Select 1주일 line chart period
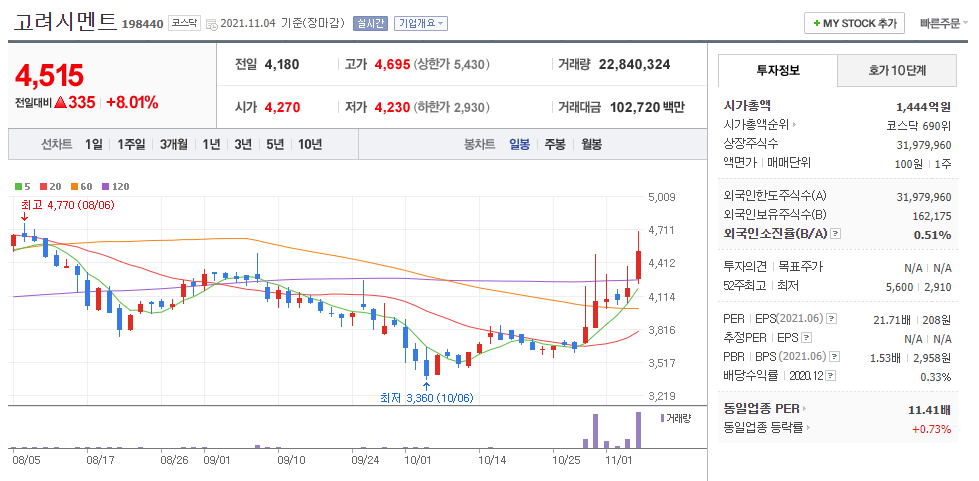 pos(131,144)
